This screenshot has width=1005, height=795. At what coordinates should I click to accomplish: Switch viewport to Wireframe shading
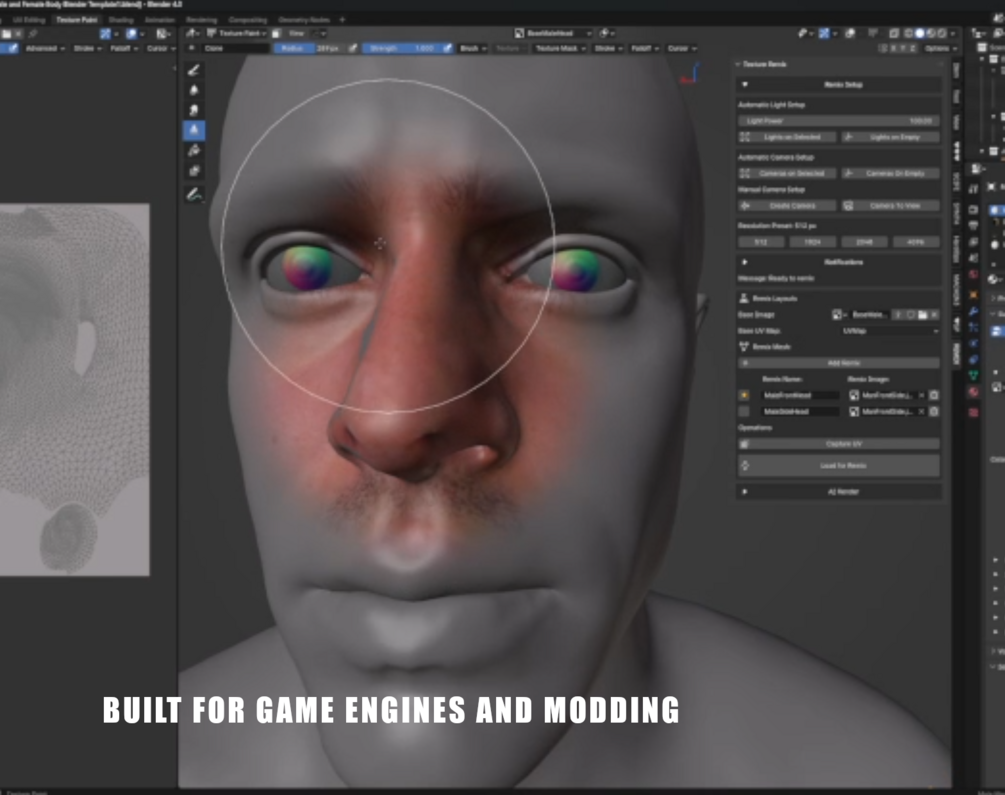909,33
